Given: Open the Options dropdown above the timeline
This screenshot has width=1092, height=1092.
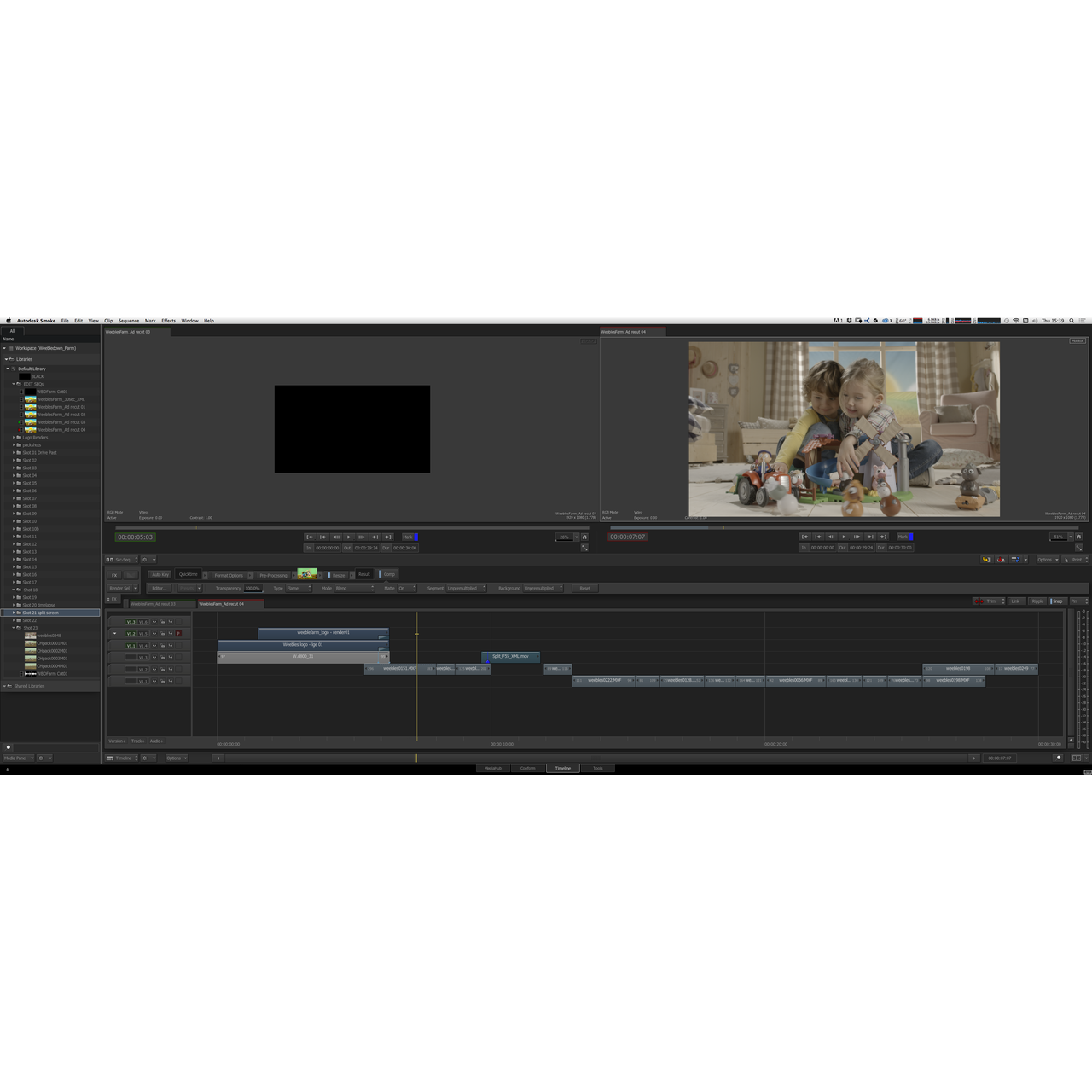Looking at the screenshot, I should [1048, 560].
